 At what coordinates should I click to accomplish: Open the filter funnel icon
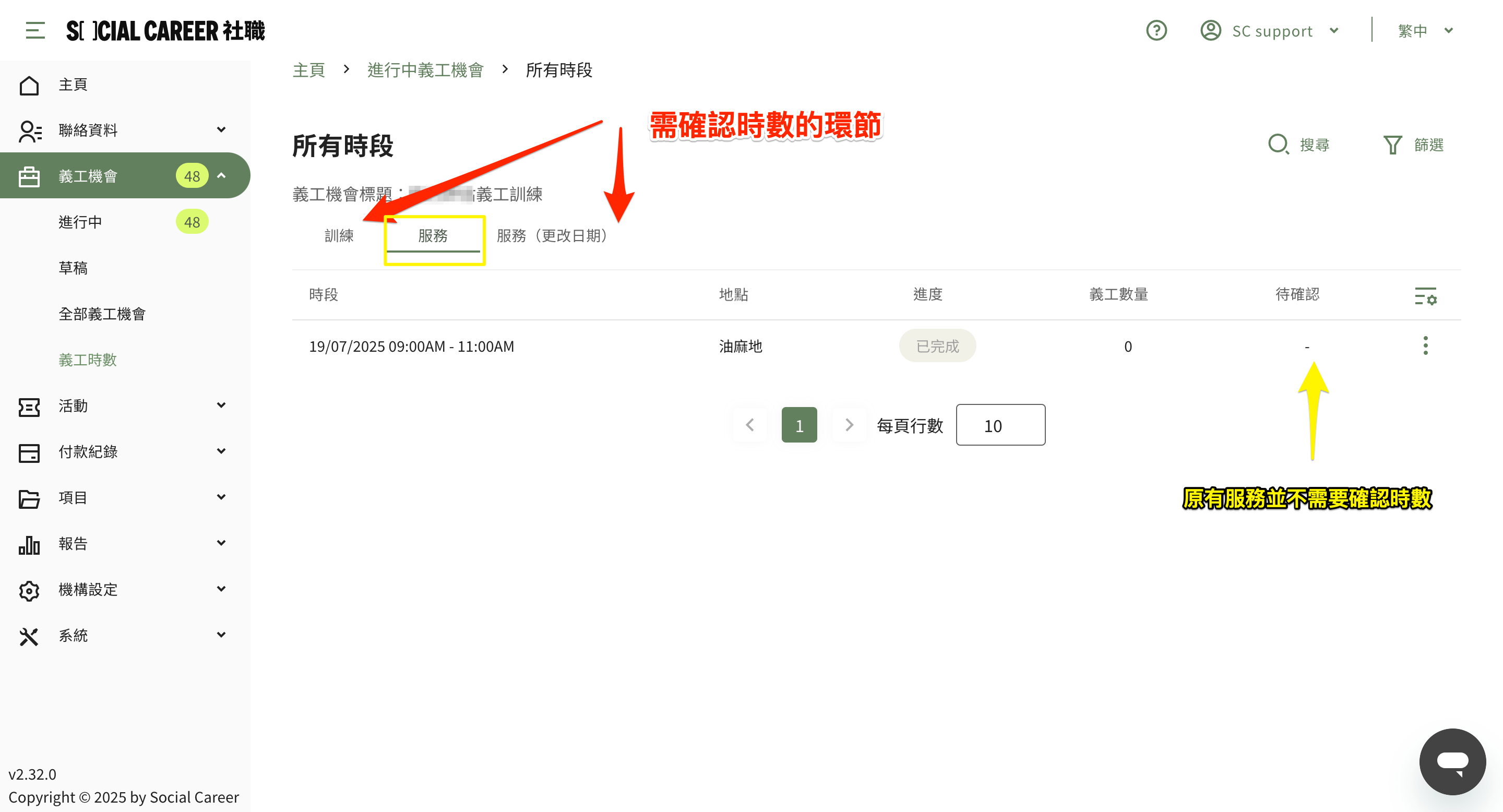(x=1392, y=144)
